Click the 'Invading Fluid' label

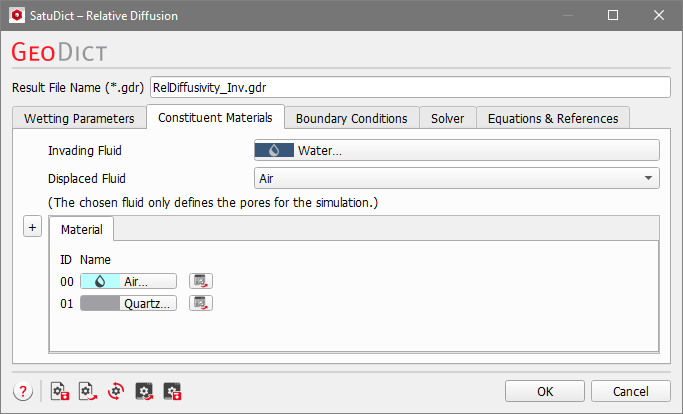tap(85, 150)
